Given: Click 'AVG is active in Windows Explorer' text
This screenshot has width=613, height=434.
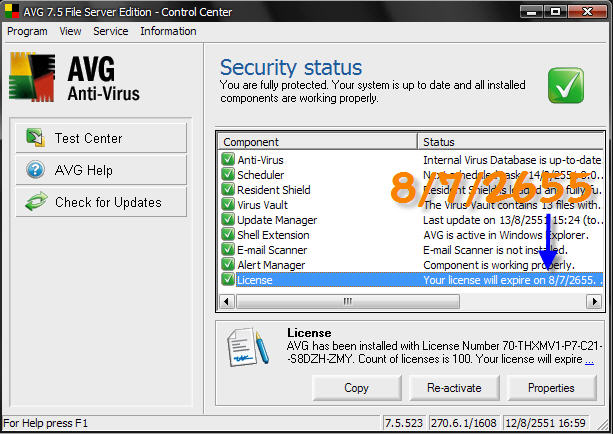Looking at the screenshot, I should point(506,235).
